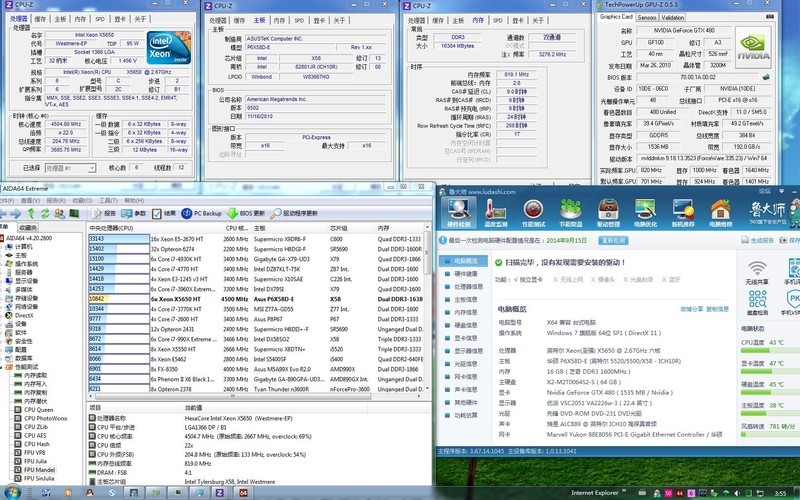Click 显卡温度 47℃ progress bar in Ludashi

pyautogui.click(x=769, y=371)
